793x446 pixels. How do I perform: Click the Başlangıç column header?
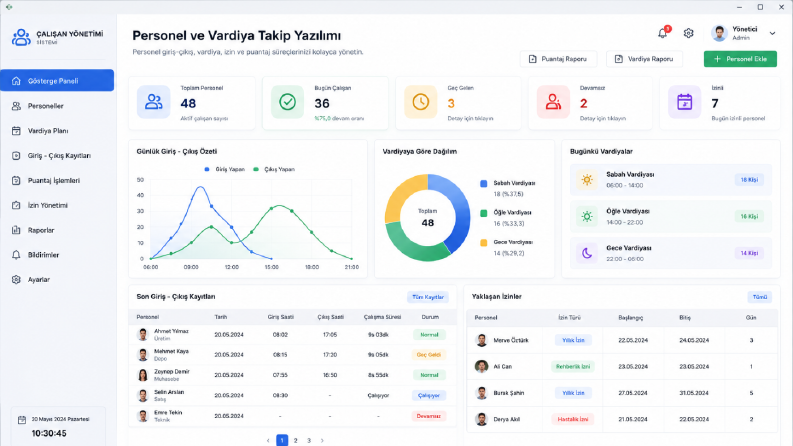tap(631, 318)
